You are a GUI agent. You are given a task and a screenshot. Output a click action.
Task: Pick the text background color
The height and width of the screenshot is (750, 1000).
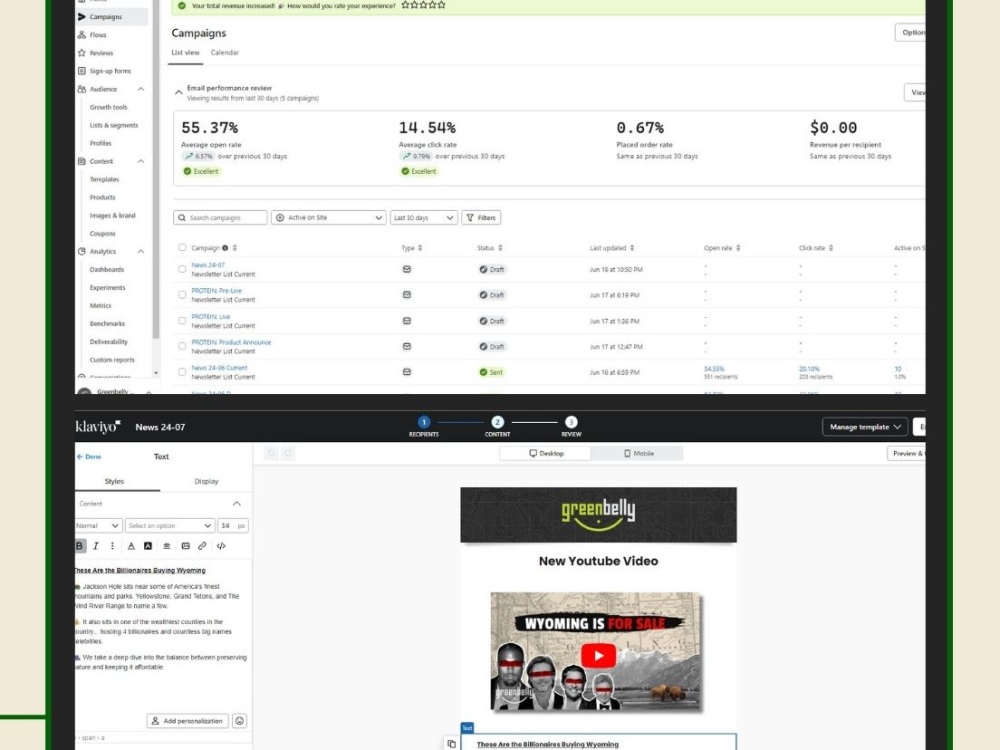pos(148,546)
